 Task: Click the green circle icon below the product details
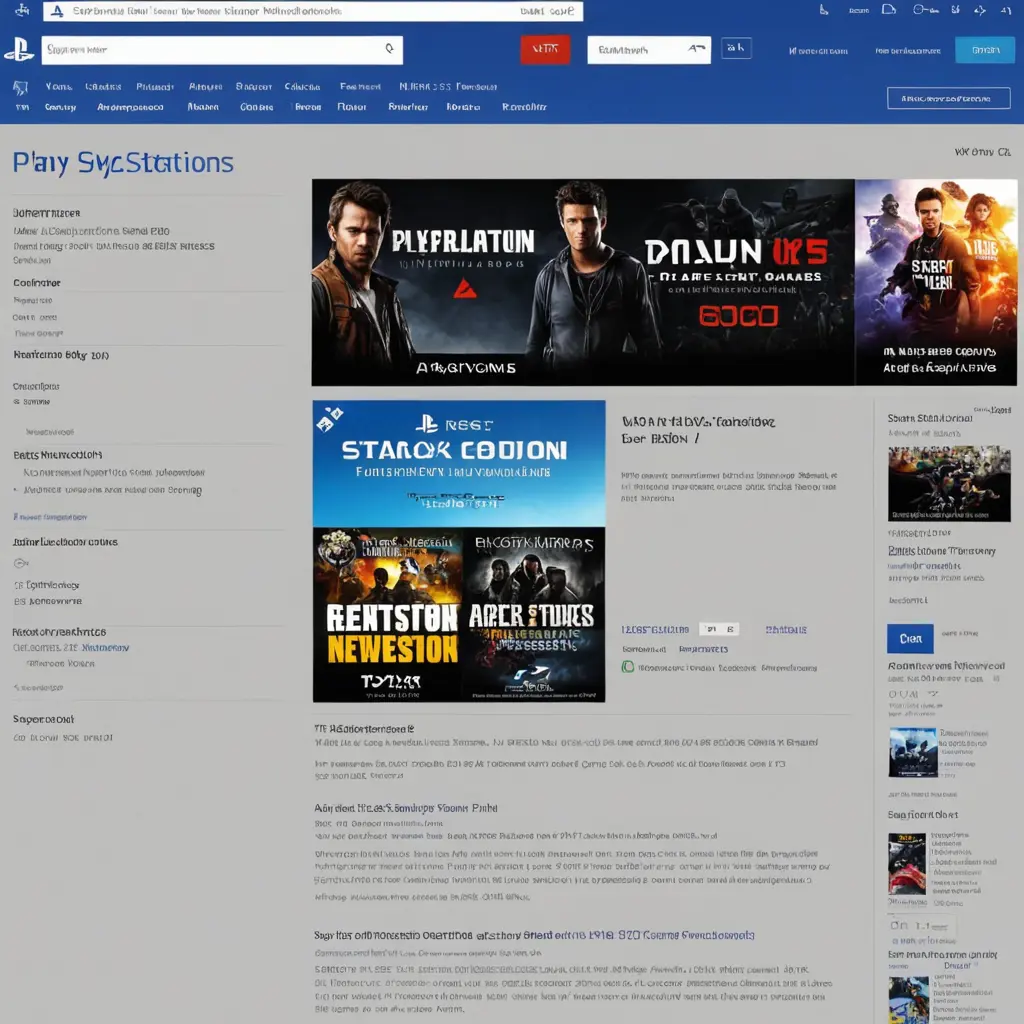(628, 667)
